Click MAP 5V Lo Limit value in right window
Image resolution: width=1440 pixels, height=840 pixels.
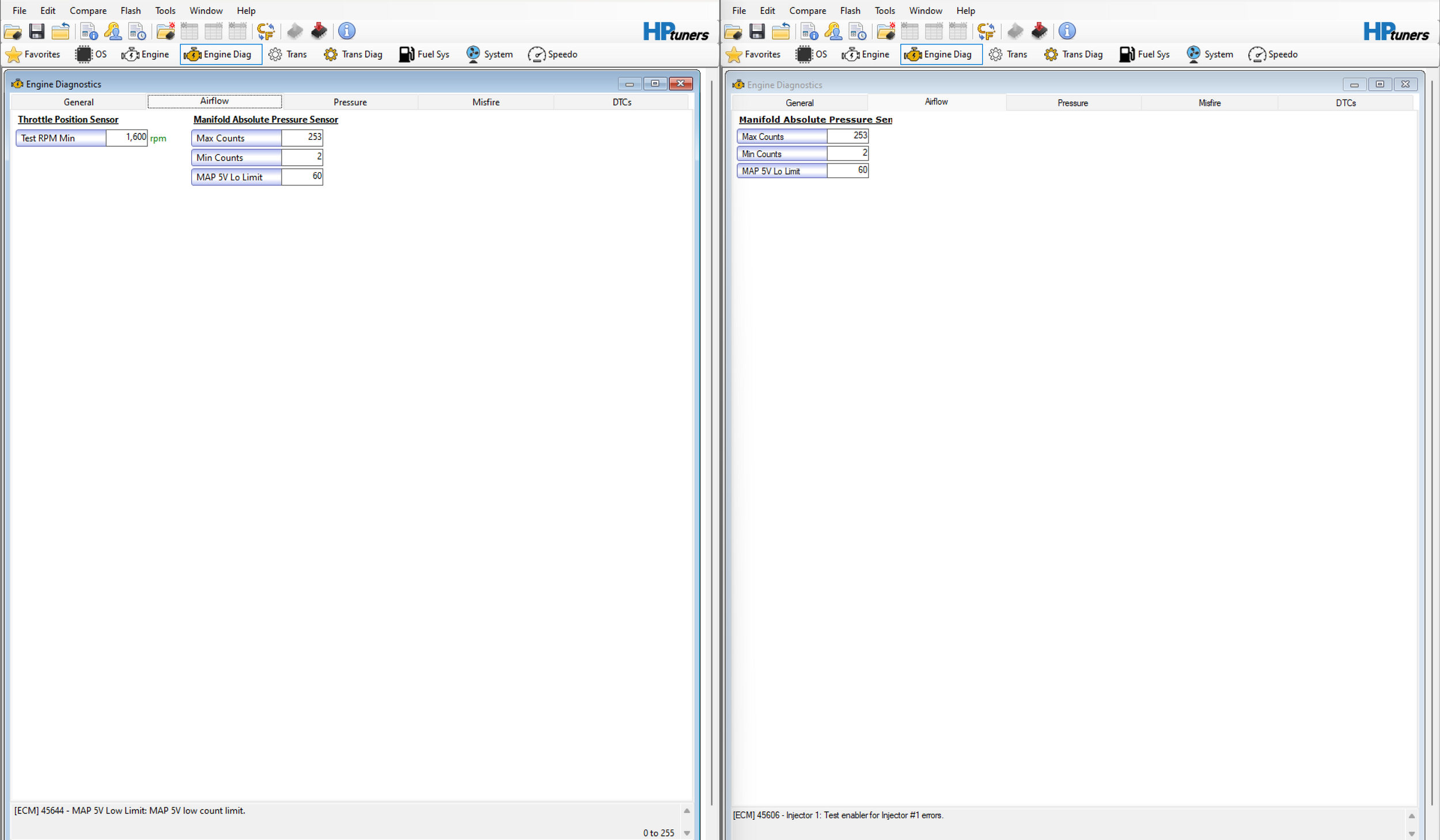847,170
